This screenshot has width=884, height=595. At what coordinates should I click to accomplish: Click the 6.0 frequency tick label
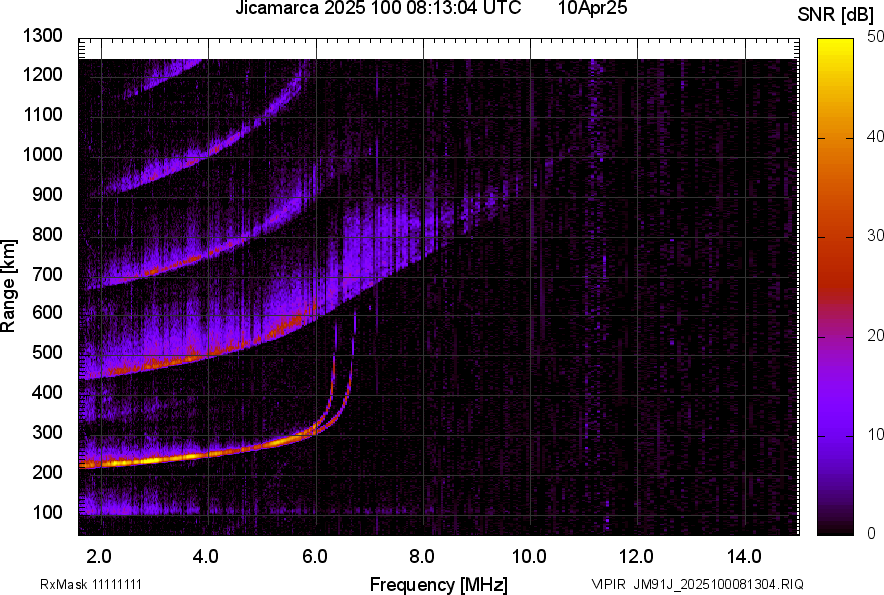point(314,557)
